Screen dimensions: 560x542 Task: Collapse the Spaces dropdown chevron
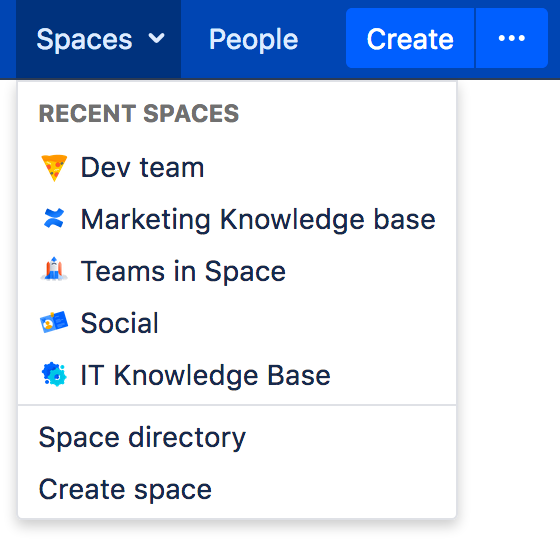click(156, 37)
